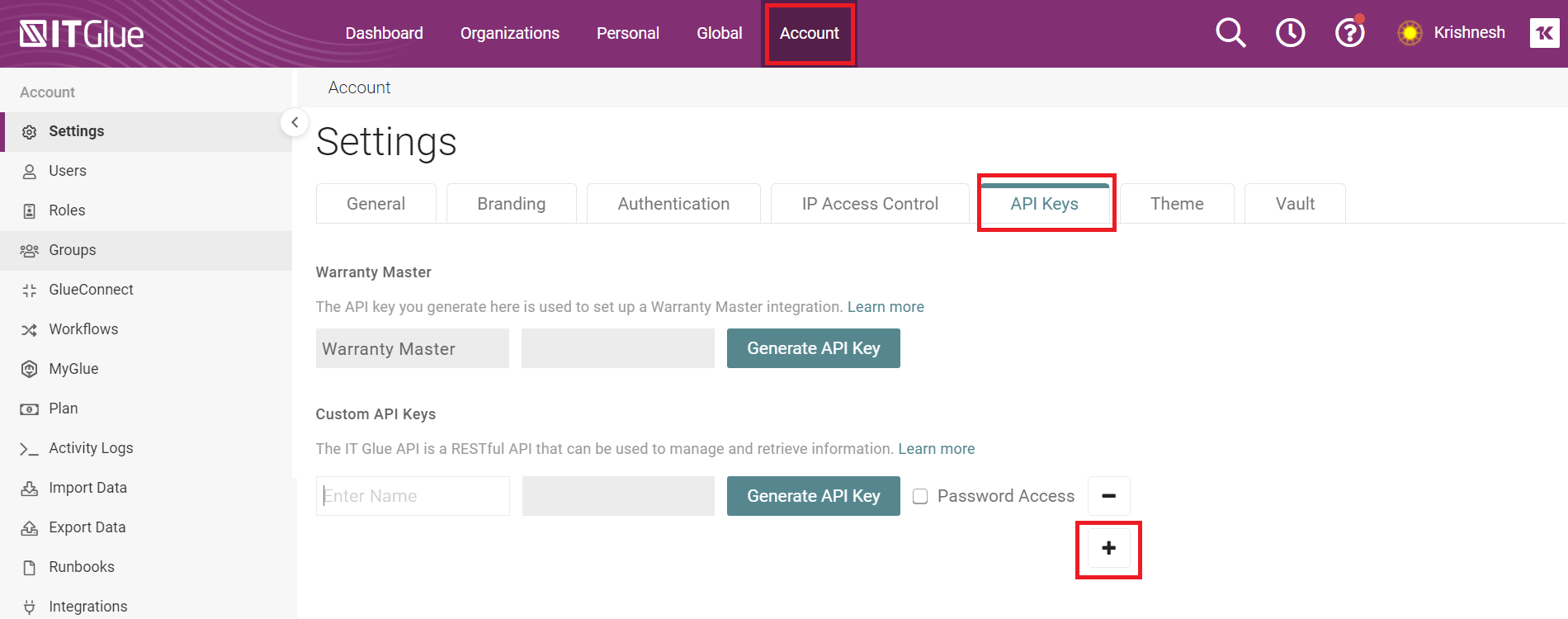
Task: Open Workflows in the sidebar
Action: 146,330
